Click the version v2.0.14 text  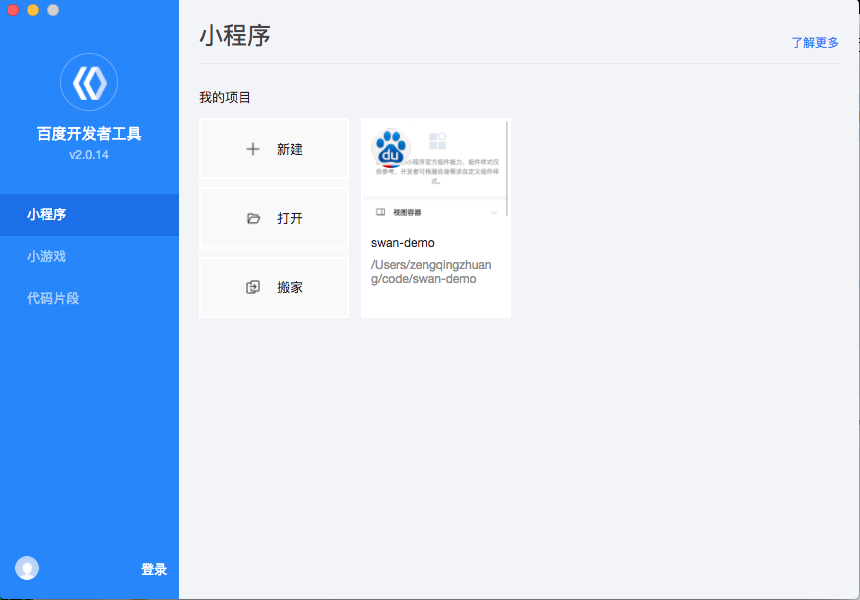point(89,155)
